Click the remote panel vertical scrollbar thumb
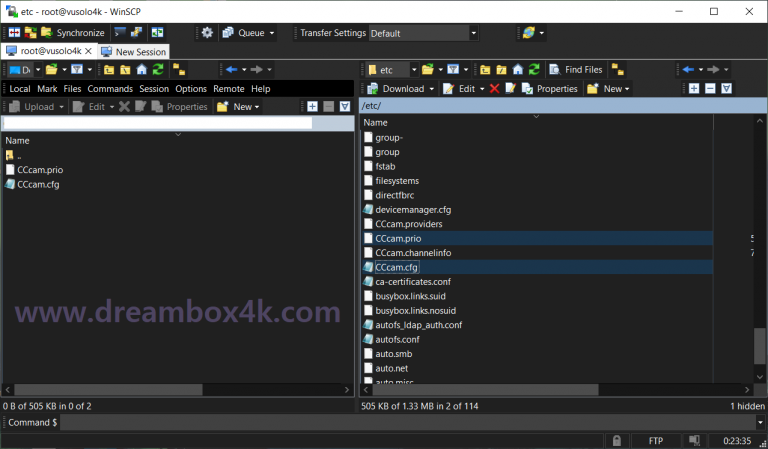 [760, 346]
